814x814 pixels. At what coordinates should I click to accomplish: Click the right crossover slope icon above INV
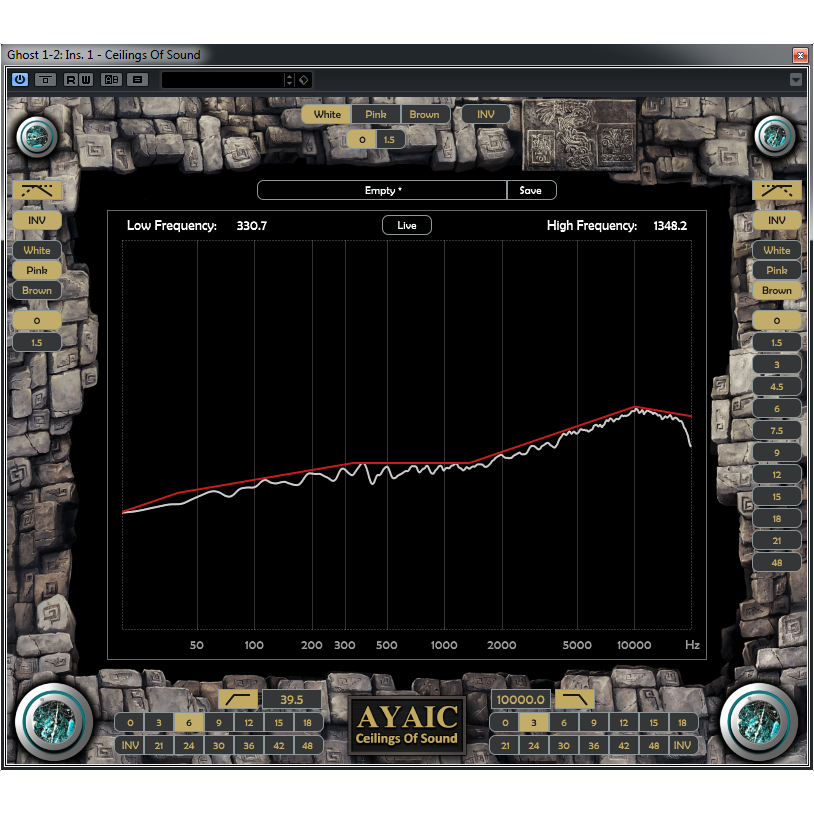pyautogui.click(x=777, y=190)
